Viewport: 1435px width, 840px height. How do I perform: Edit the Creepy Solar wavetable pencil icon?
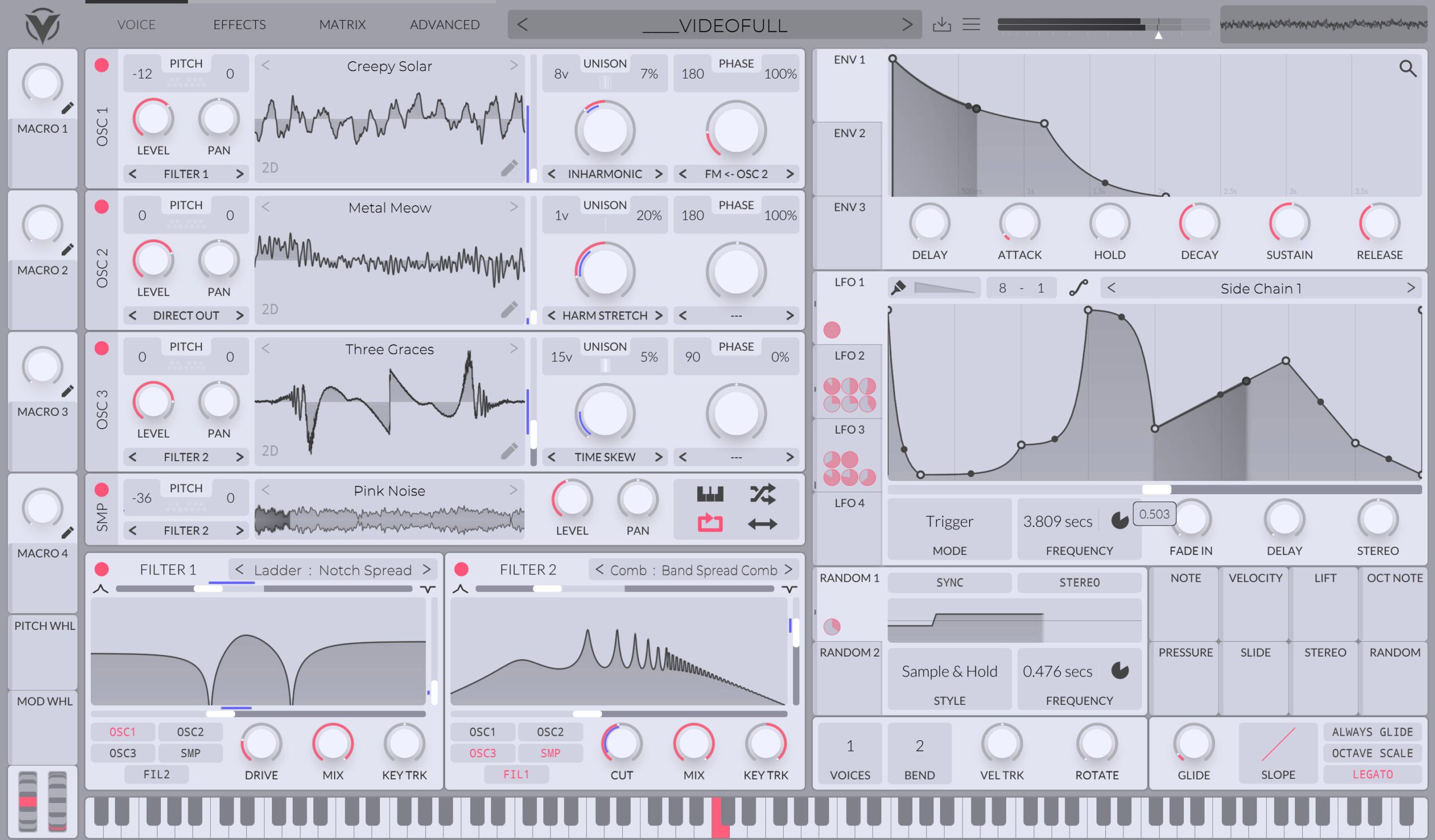click(x=509, y=168)
